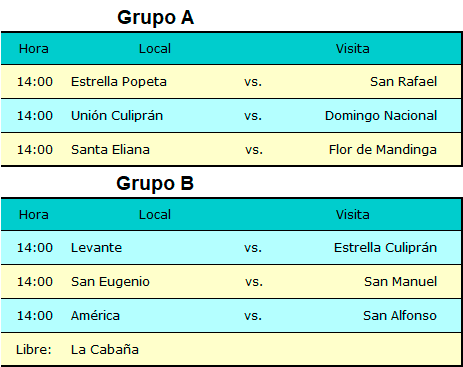This screenshot has height=367, width=463.
Task: Click the Libre label in Grupo B
Action: [x=34, y=350]
